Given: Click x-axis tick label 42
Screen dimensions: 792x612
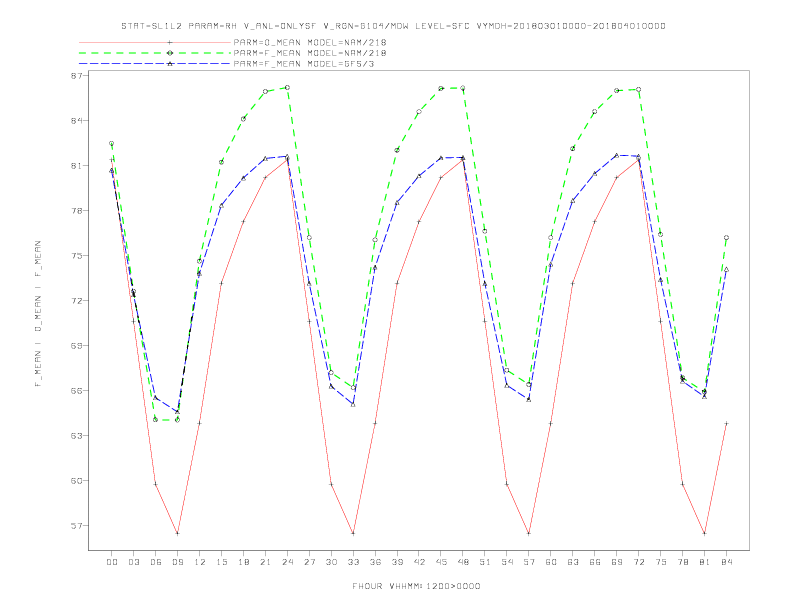Looking at the screenshot, I should click(x=419, y=562).
